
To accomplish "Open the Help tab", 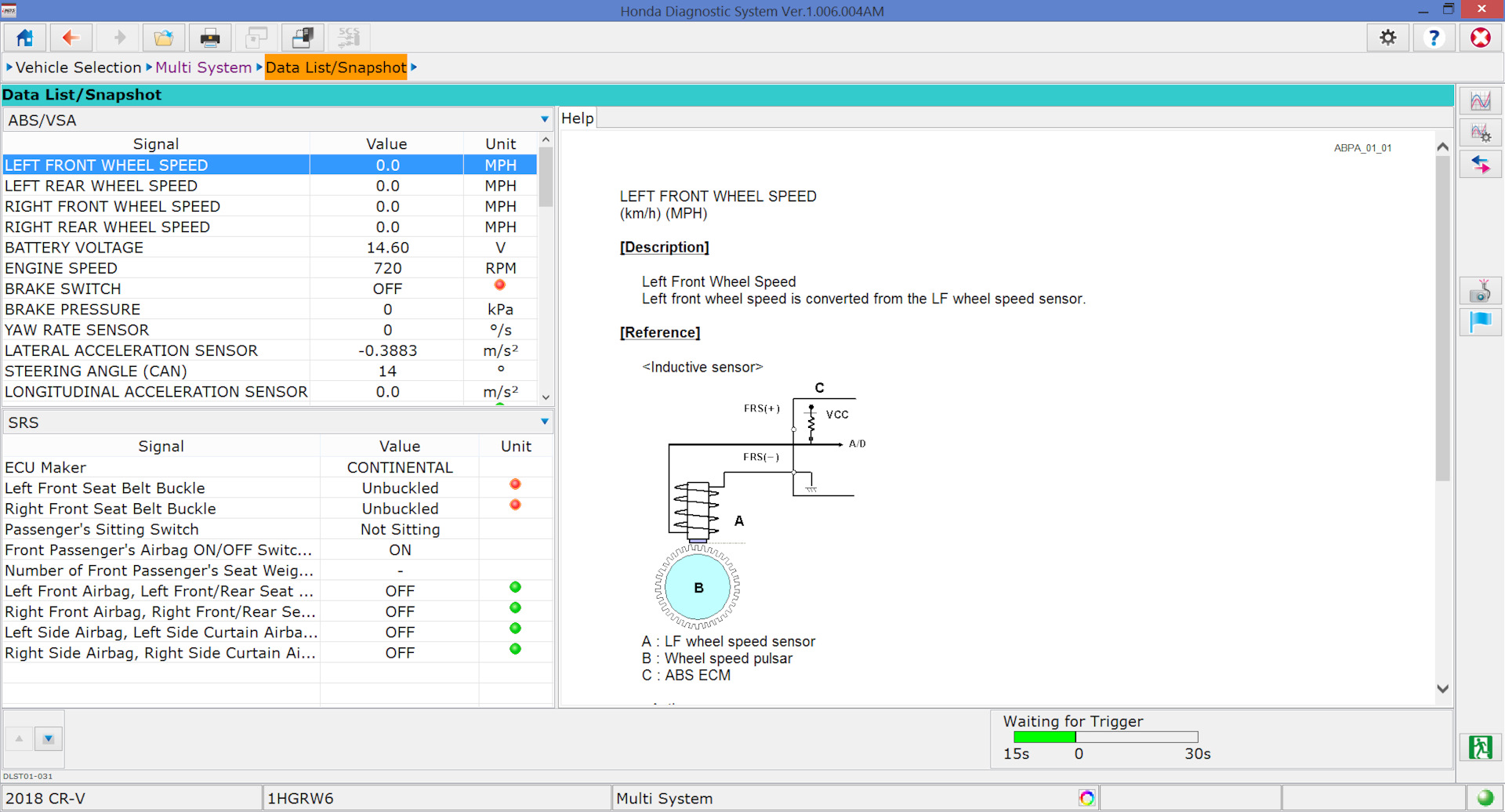I will pyautogui.click(x=578, y=118).
